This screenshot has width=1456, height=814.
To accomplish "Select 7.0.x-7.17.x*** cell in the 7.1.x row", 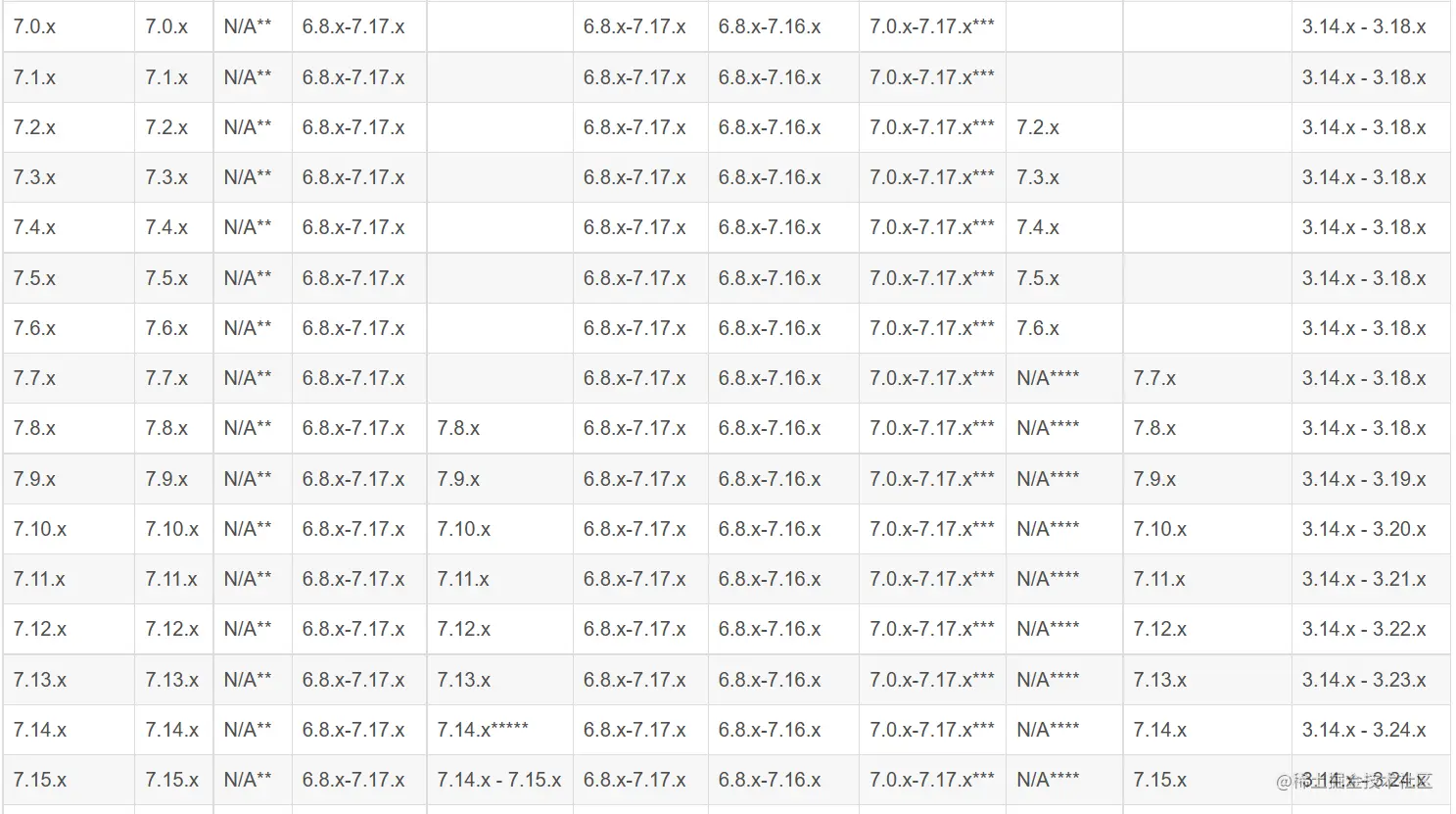I will [931, 77].
